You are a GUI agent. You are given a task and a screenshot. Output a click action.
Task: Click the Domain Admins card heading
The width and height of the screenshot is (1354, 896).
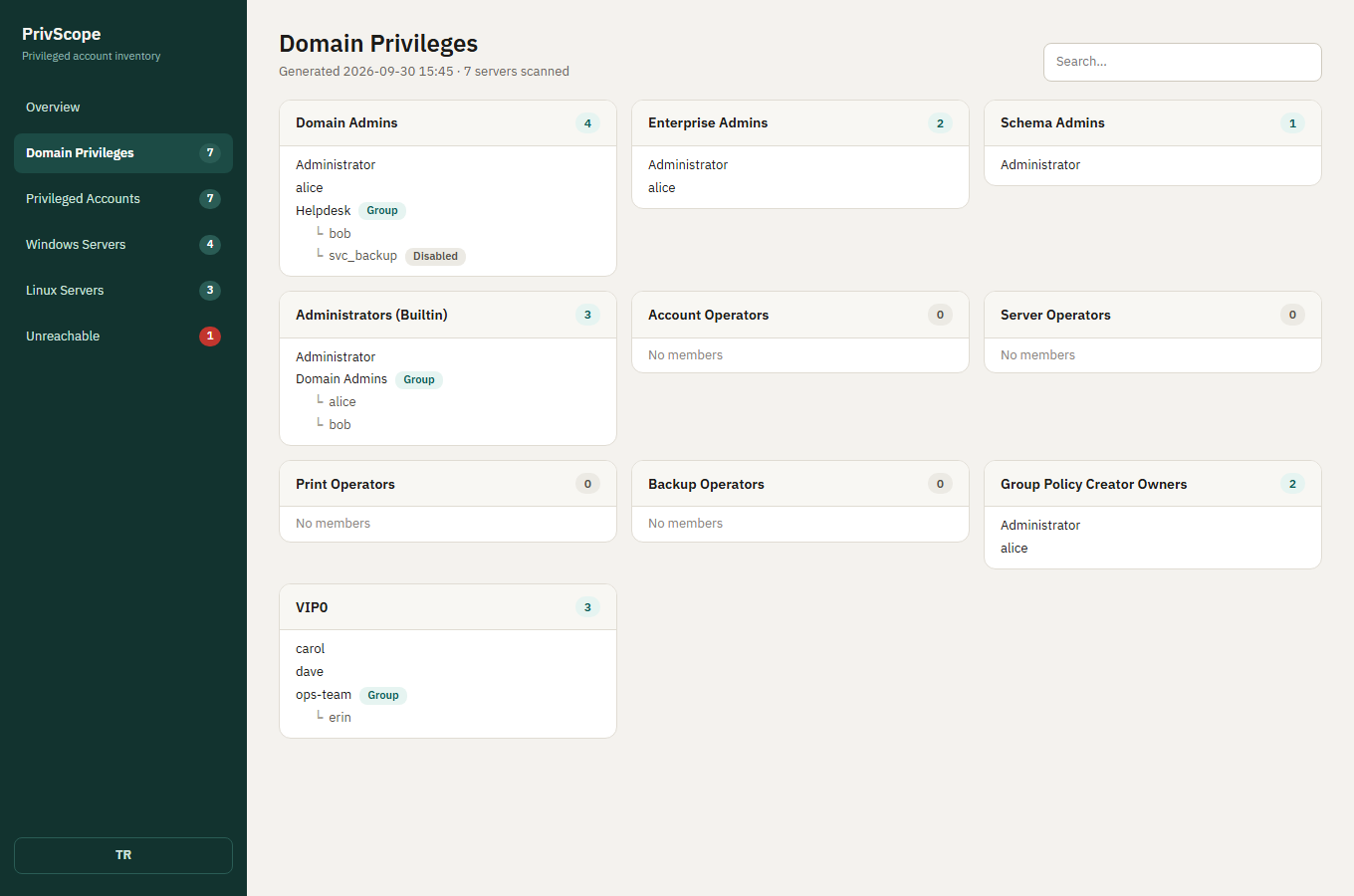346,123
